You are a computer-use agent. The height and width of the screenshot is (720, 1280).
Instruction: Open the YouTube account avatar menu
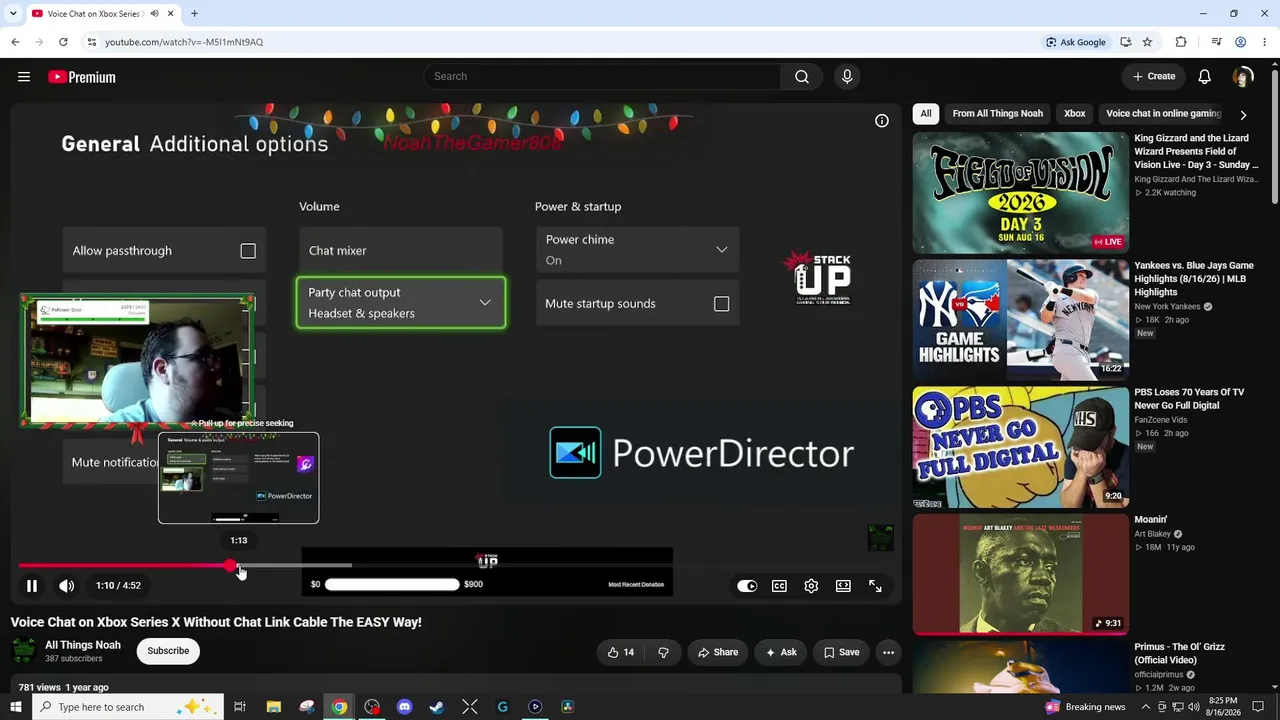pyautogui.click(x=1243, y=77)
